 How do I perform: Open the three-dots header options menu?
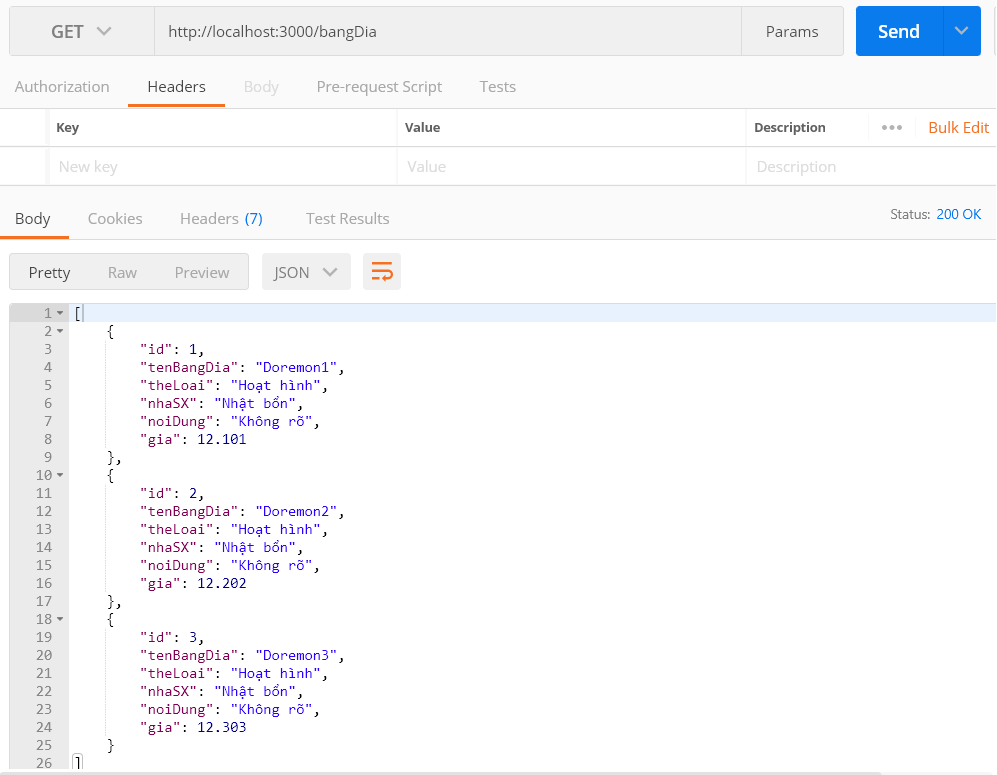892,128
